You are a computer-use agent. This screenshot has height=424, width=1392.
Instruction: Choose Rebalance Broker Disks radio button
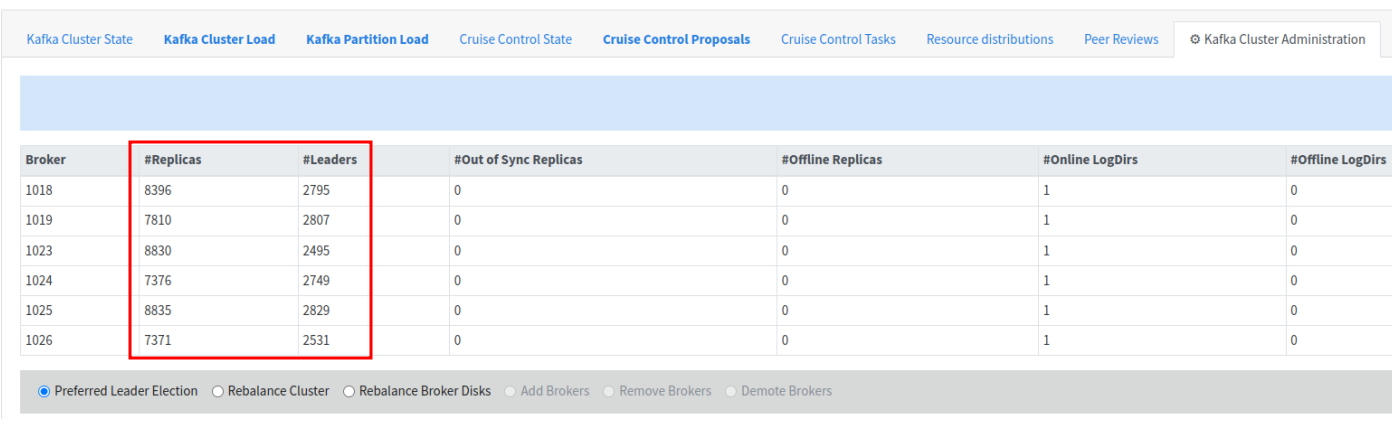[x=349, y=391]
